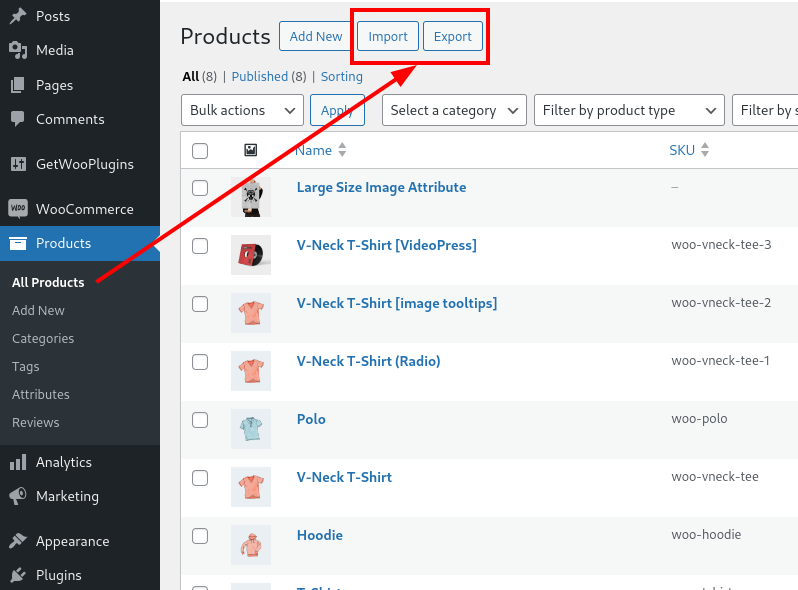This screenshot has height=590, width=798.
Task: Filter by All (8) products
Action: click(200, 76)
